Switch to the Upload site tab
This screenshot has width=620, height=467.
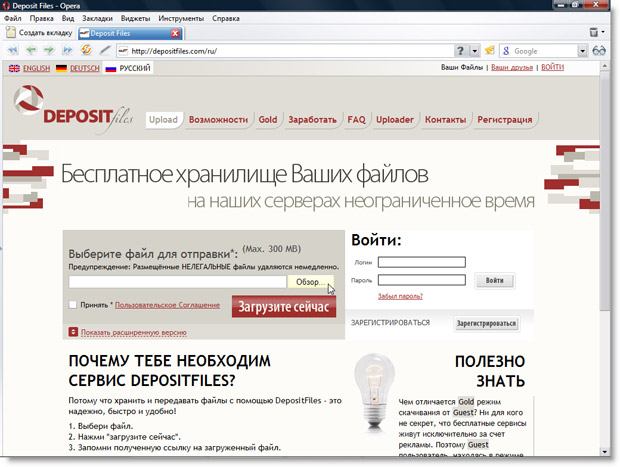(x=163, y=120)
